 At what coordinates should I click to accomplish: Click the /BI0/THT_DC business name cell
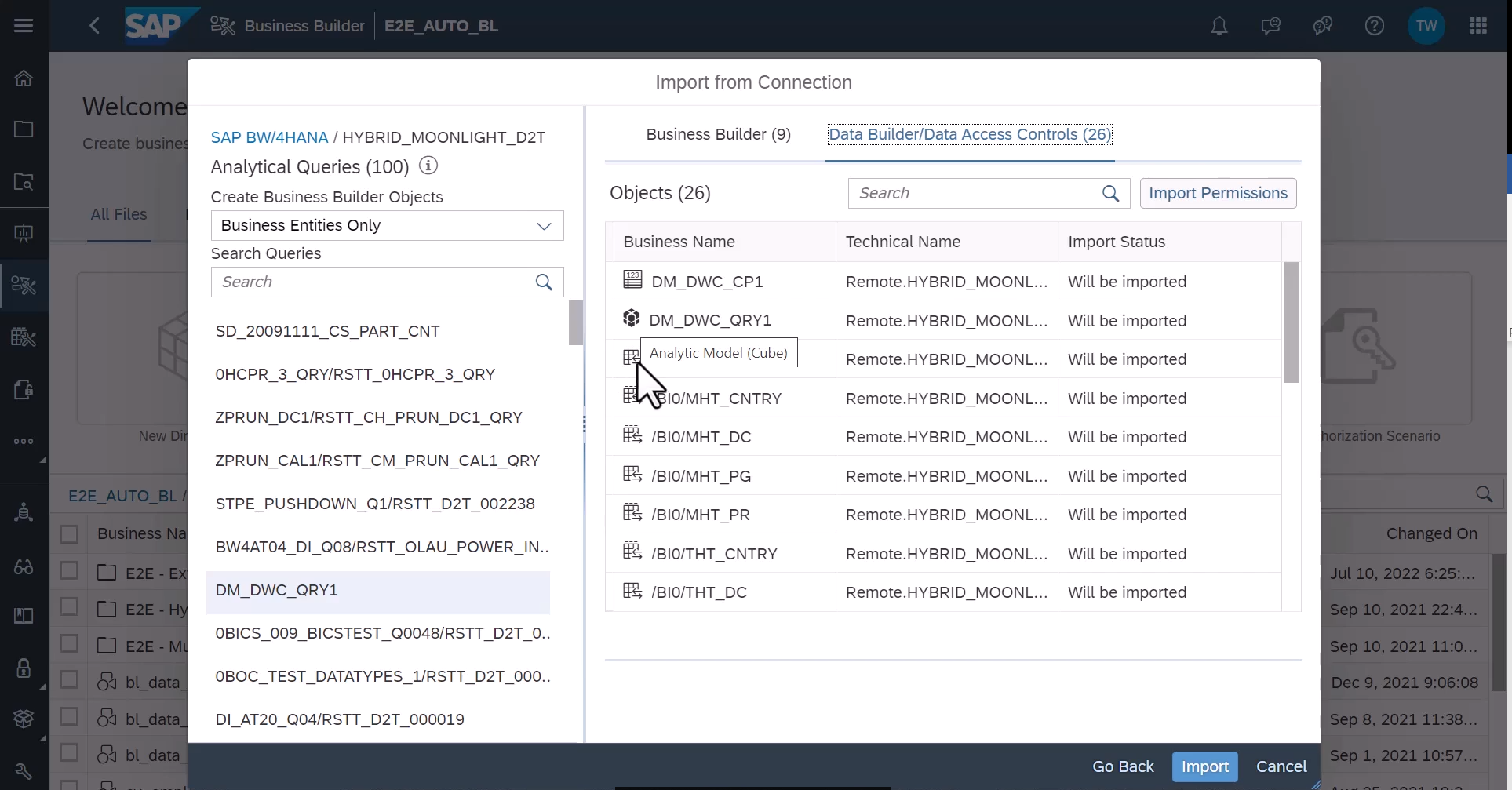coord(724,592)
